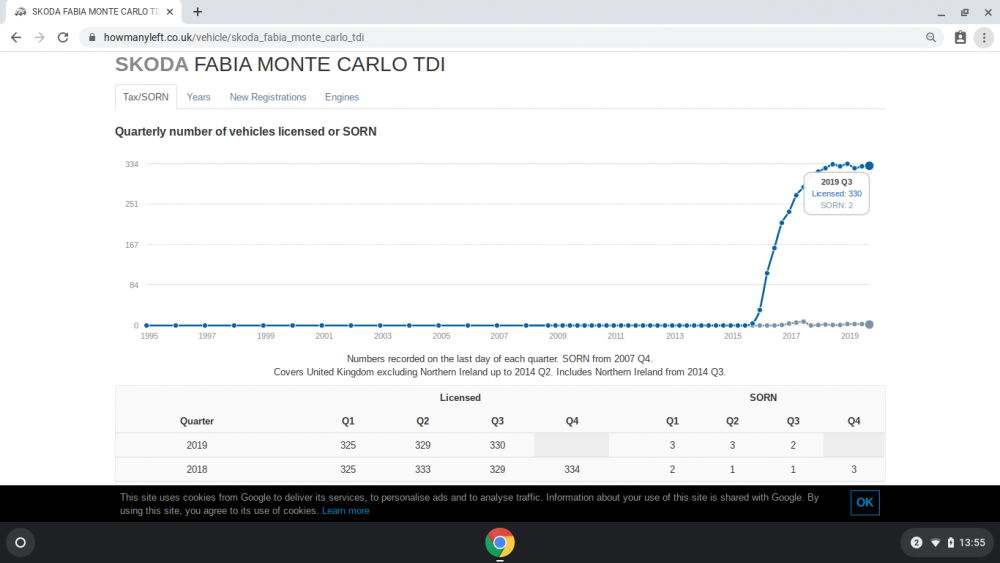This screenshot has width=1000, height=563.
Task: Close the Skoda Fabia browser tab
Action: pyautogui.click(x=170, y=11)
